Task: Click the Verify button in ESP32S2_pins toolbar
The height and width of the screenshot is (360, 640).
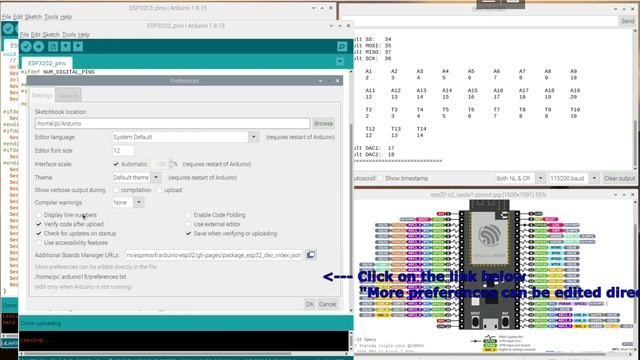Action: pyautogui.click(x=26, y=47)
